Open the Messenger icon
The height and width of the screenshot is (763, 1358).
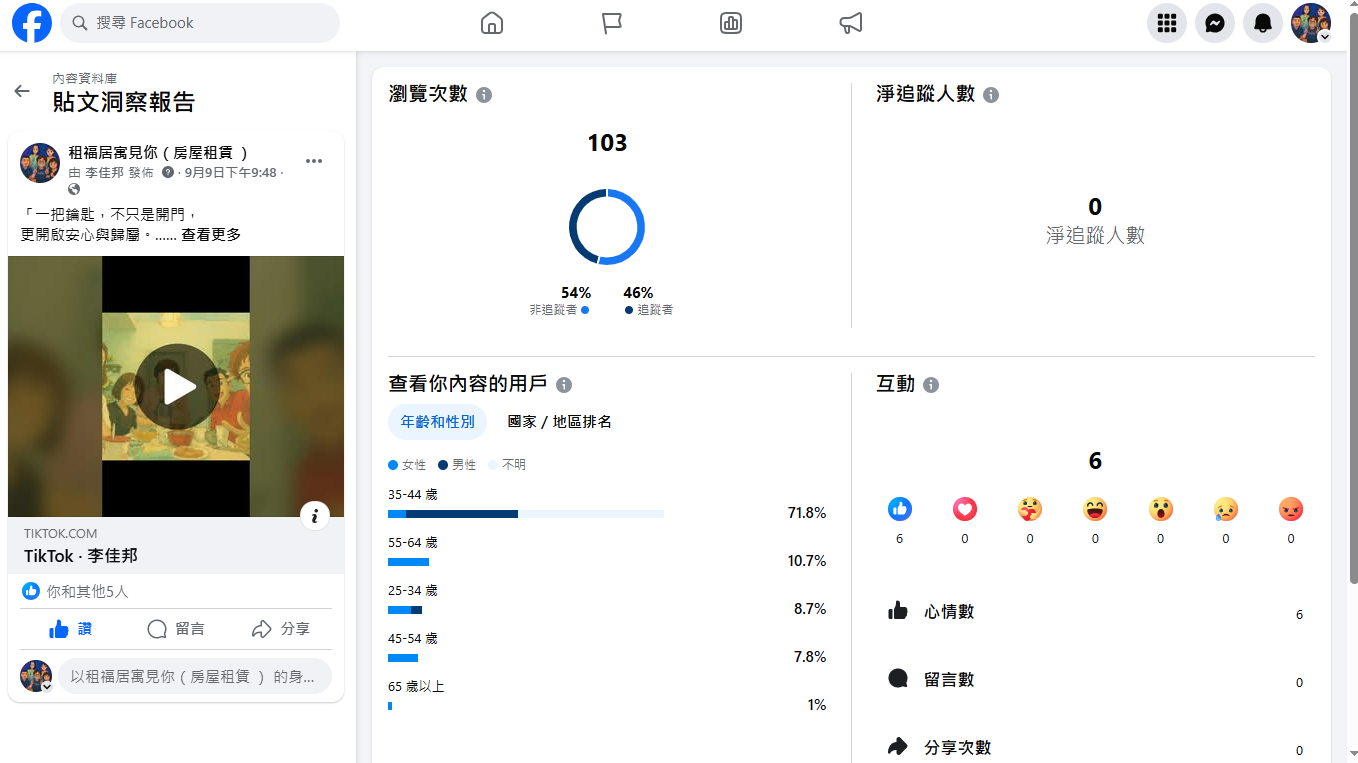click(x=1214, y=23)
